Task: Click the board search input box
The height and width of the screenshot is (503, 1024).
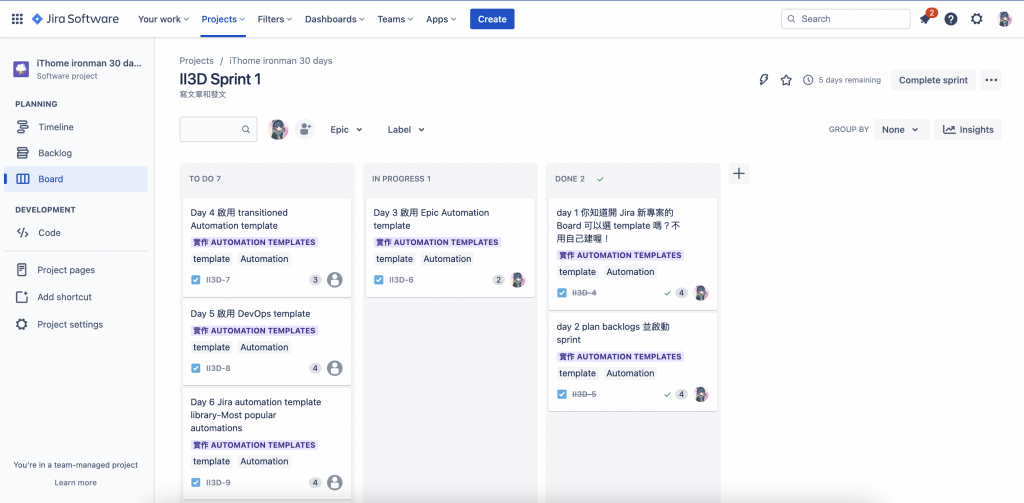Action: (219, 129)
